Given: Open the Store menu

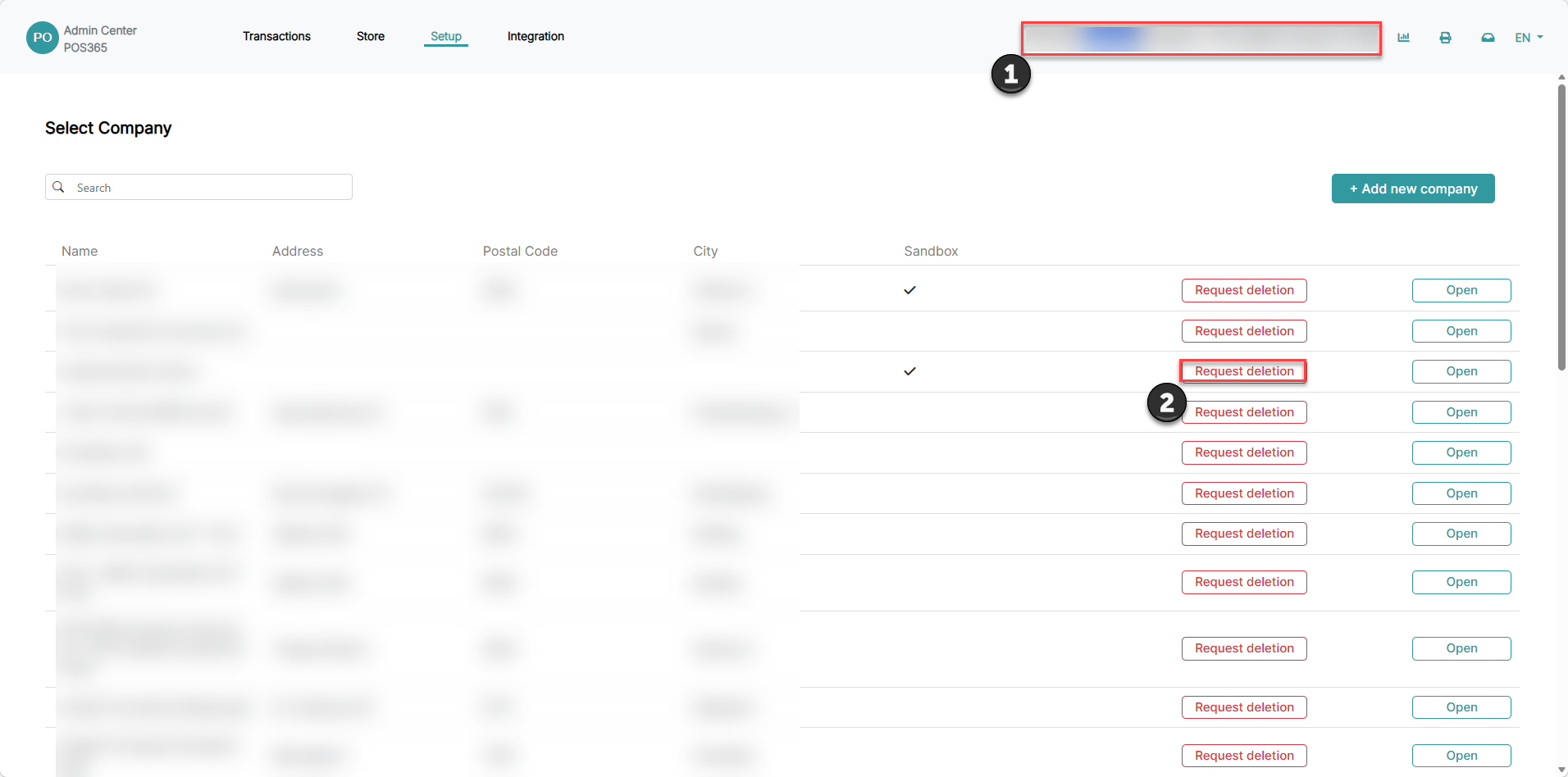Looking at the screenshot, I should [x=371, y=36].
